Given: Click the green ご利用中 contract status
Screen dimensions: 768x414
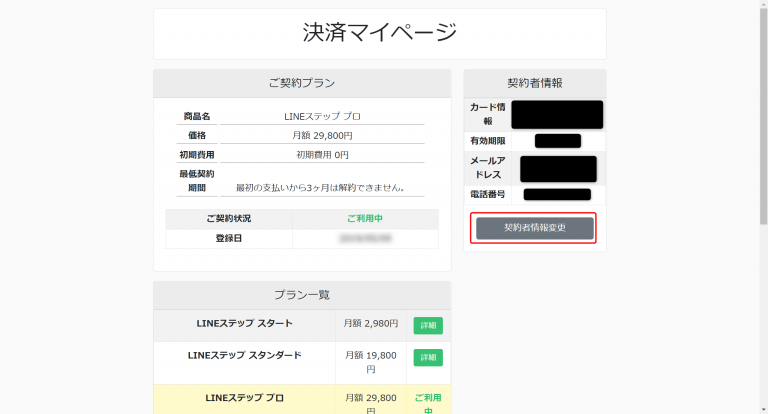Looking at the screenshot, I should click(365, 219).
